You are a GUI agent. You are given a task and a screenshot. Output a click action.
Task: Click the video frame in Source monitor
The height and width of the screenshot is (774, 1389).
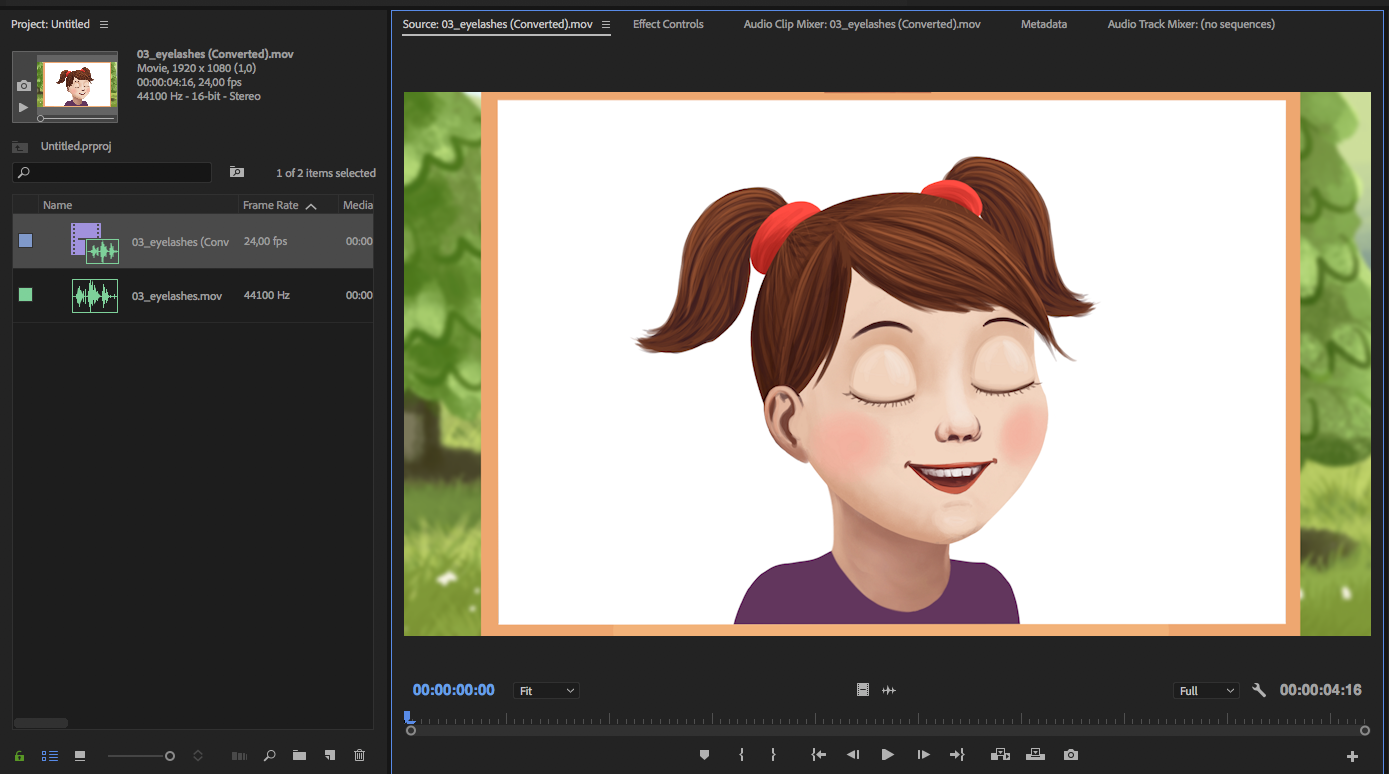(x=887, y=364)
